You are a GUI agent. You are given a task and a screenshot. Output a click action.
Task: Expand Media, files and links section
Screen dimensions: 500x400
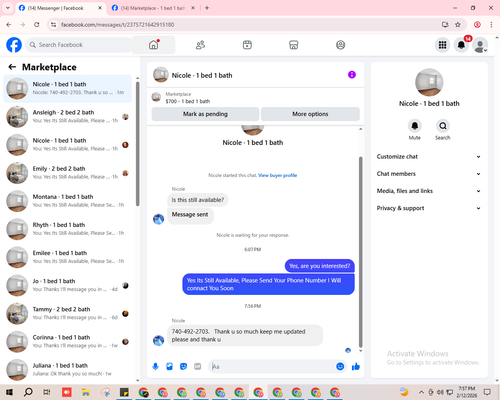[429, 191]
